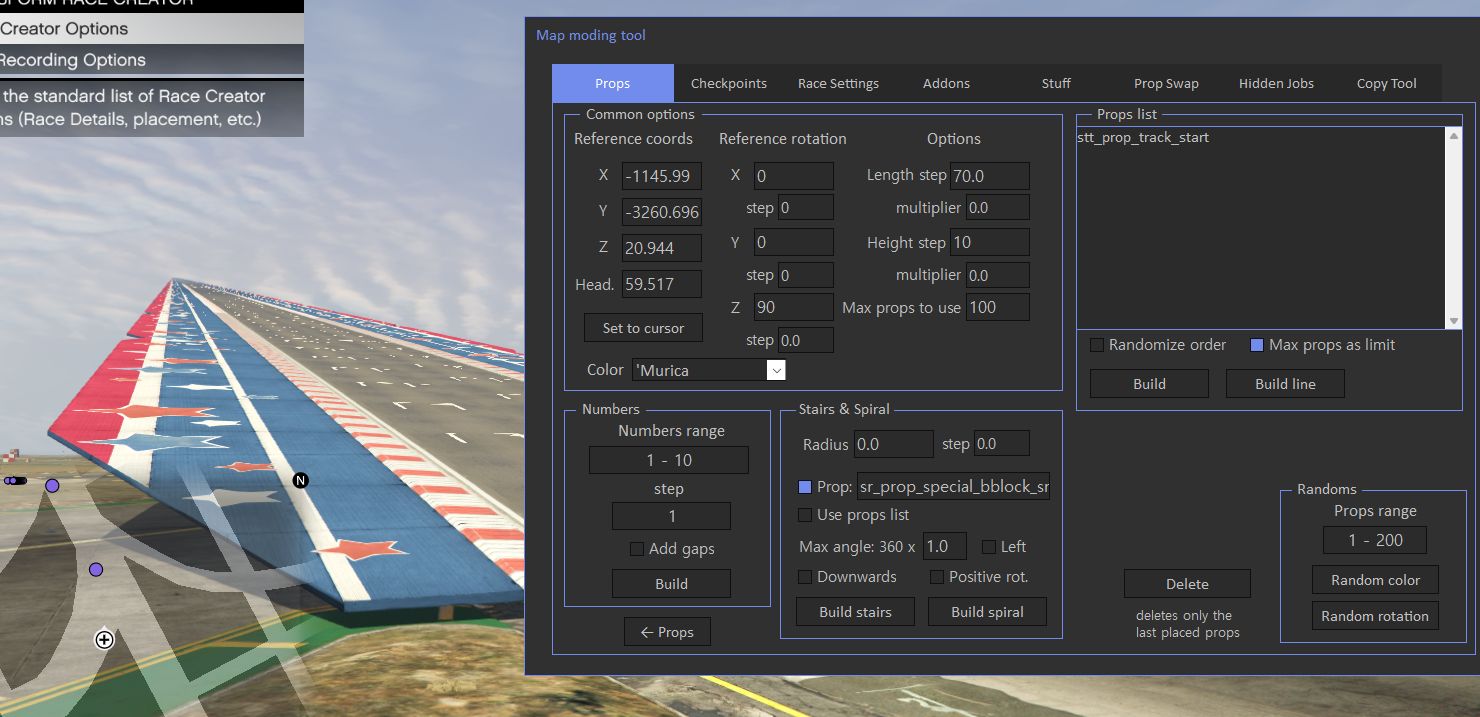Click the Build line button

pos(1285,384)
